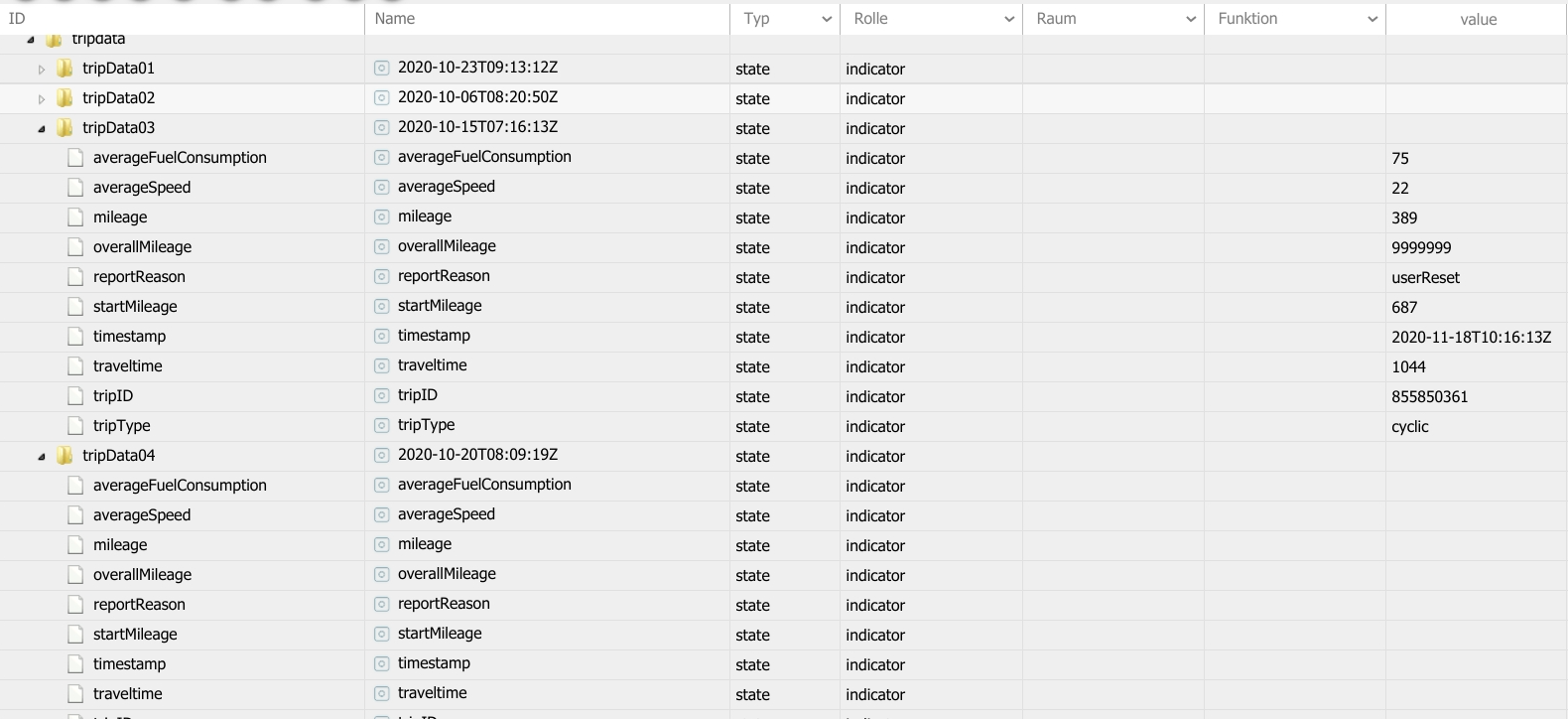
Task: Select the averageSpeed row under tripData03
Action: click(142, 188)
